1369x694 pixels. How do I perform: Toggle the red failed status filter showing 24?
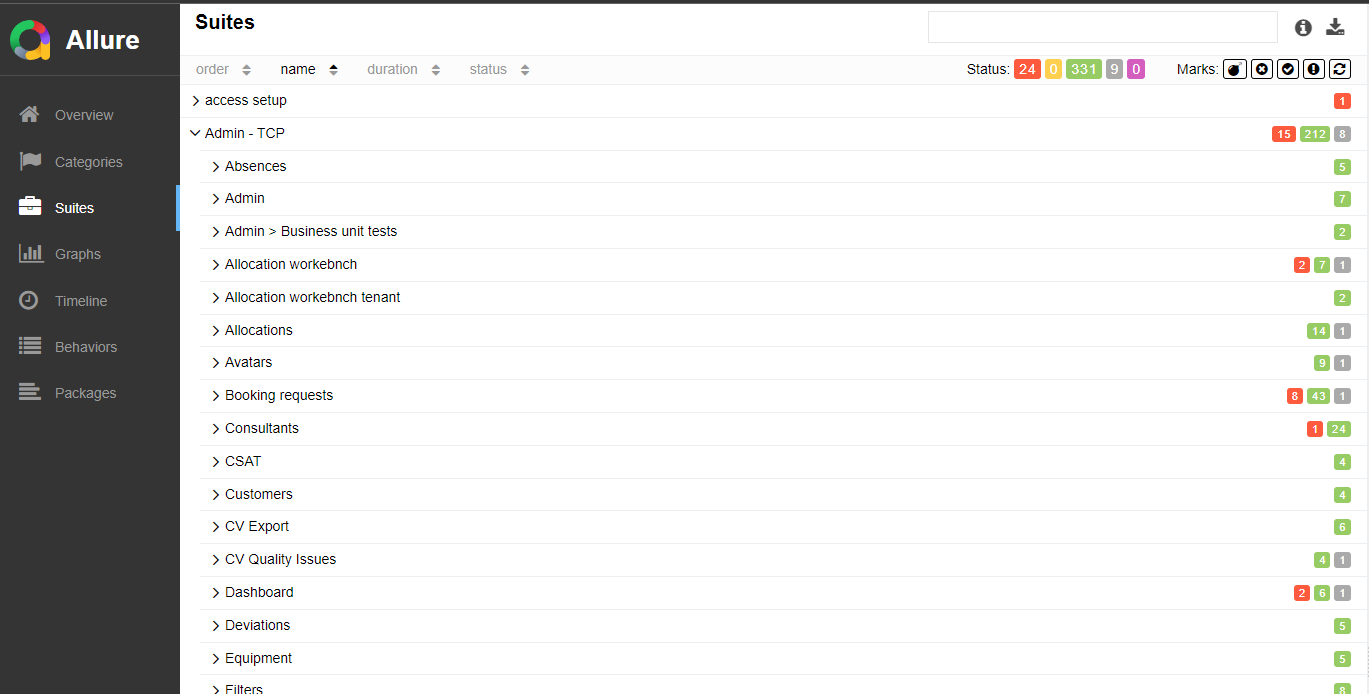click(1027, 69)
